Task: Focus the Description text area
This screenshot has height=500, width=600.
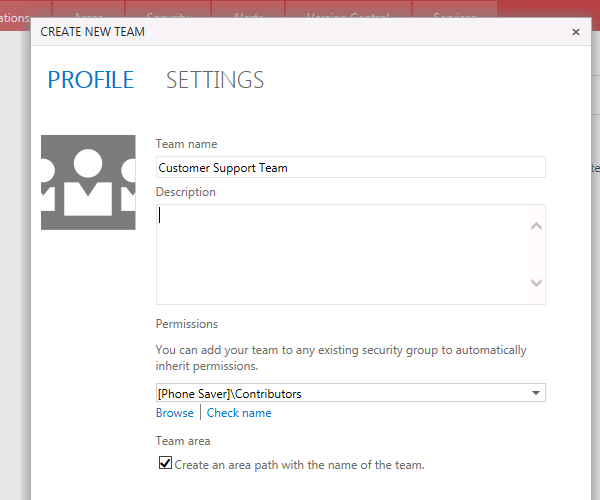Action: (x=342, y=254)
